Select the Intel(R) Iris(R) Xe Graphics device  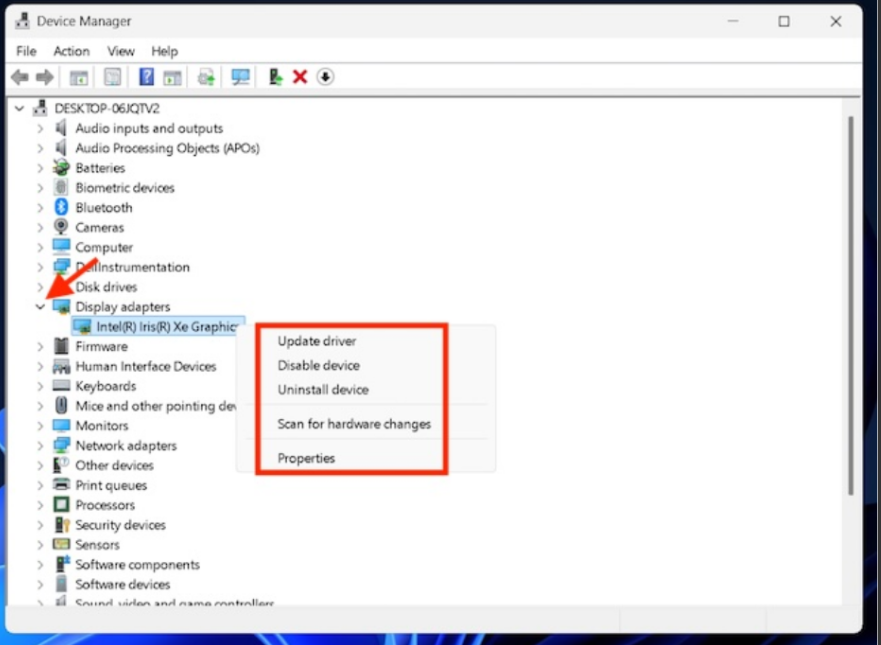pos(158,326)
